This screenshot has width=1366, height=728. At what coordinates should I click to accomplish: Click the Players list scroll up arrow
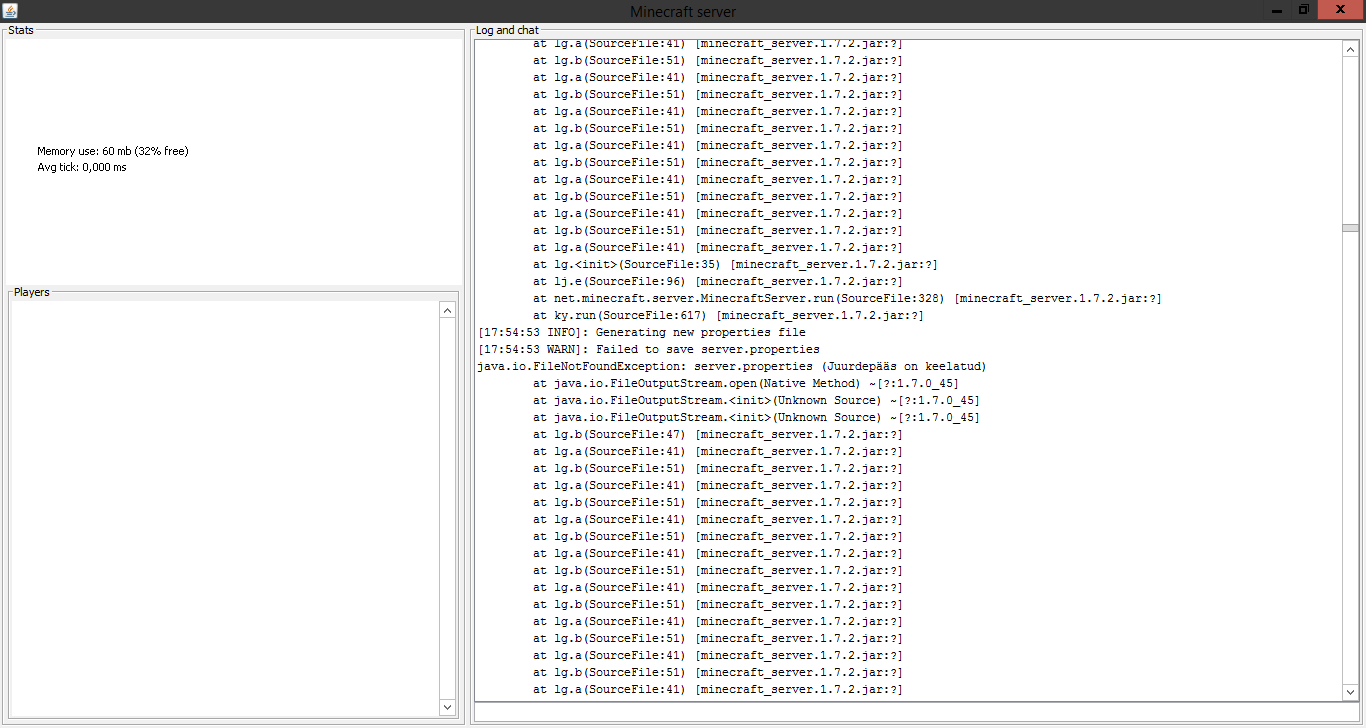click(447, 310)
